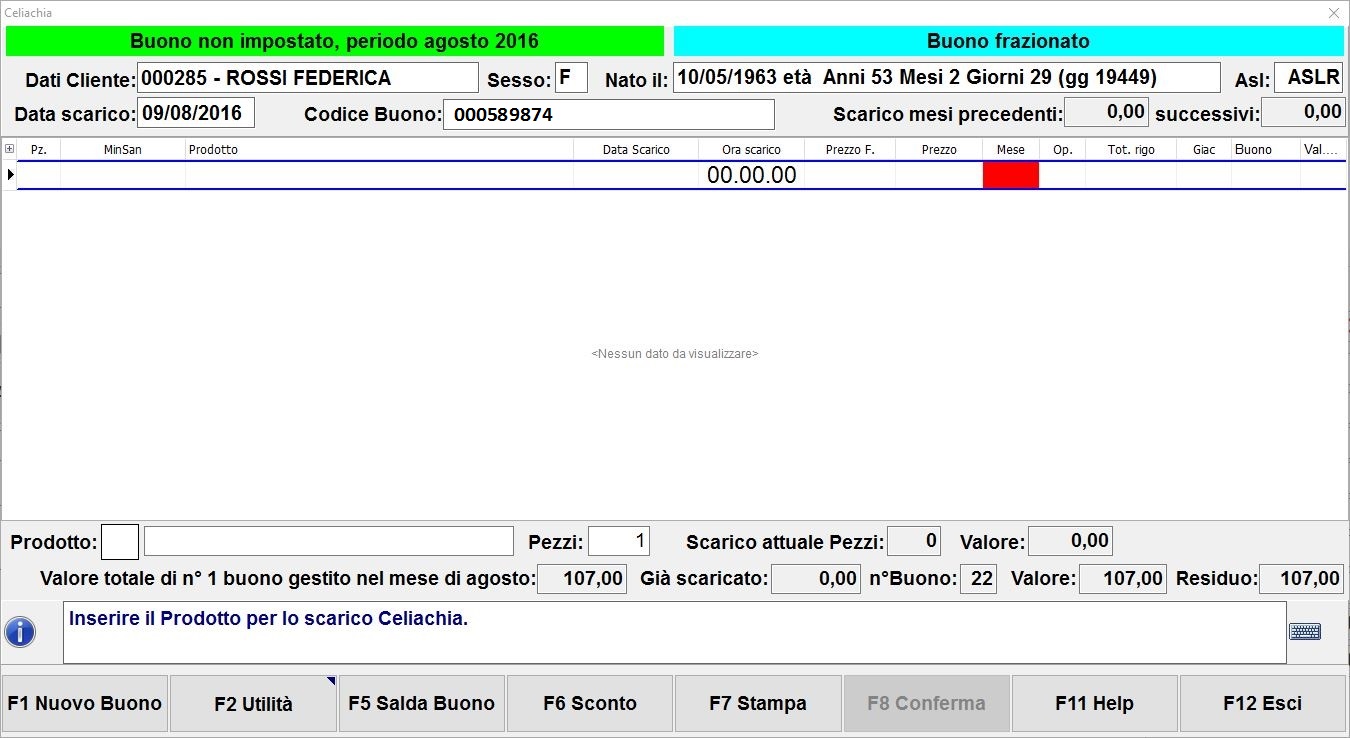Screen dimensions: 1350x738
Task: Edit the Pezzi quantity field
Action: pos(618,541)
